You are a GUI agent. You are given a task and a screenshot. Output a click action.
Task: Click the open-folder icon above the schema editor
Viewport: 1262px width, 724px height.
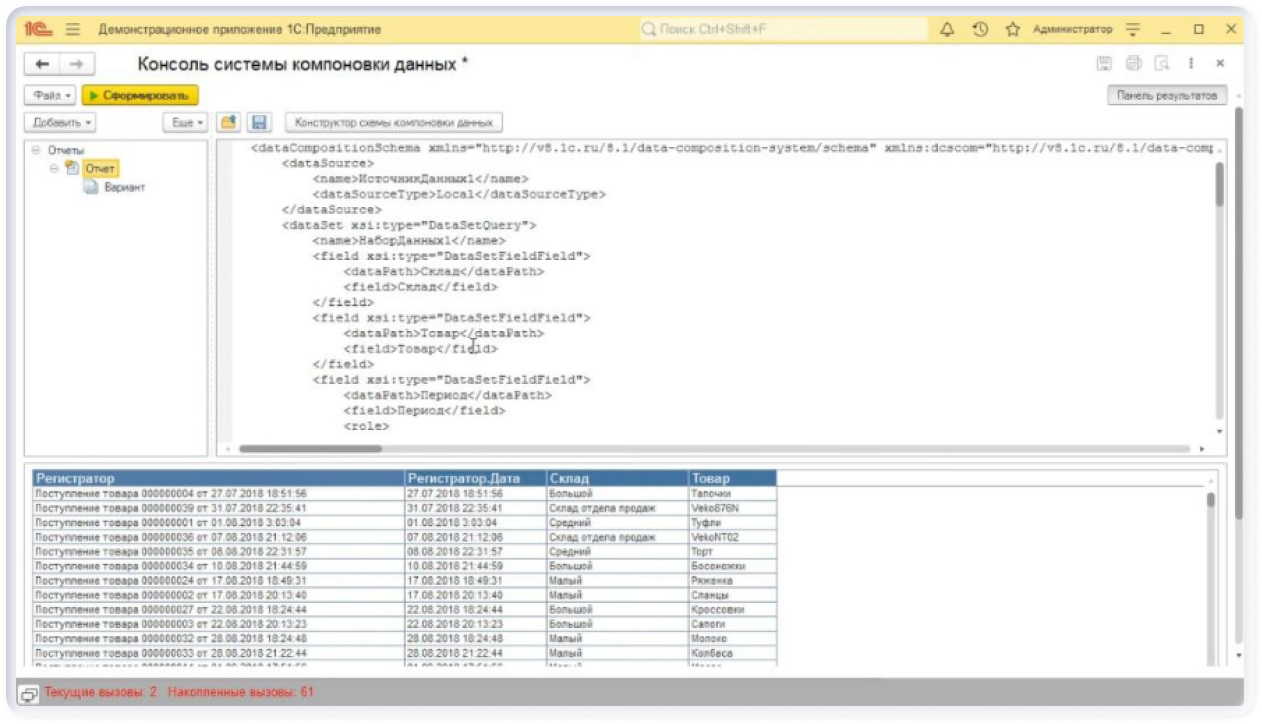[228, 122]
